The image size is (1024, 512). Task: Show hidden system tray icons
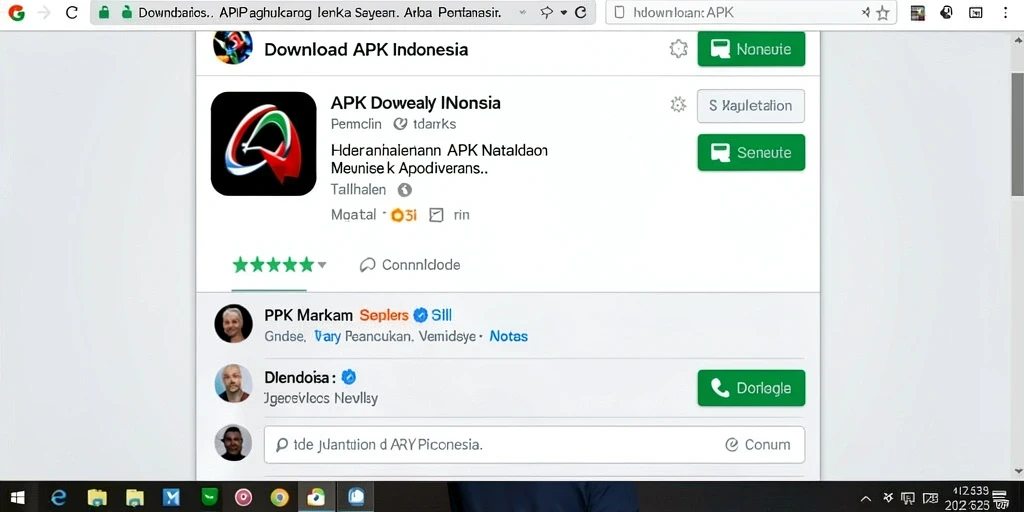point(866,498)
